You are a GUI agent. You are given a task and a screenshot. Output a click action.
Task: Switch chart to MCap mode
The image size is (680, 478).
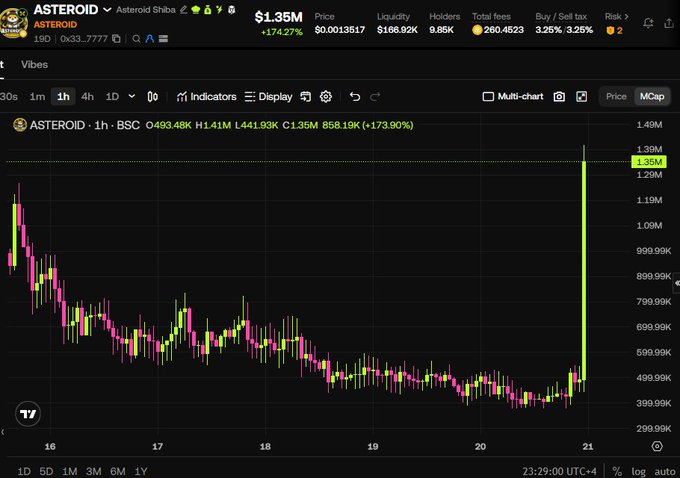point(652,96)
